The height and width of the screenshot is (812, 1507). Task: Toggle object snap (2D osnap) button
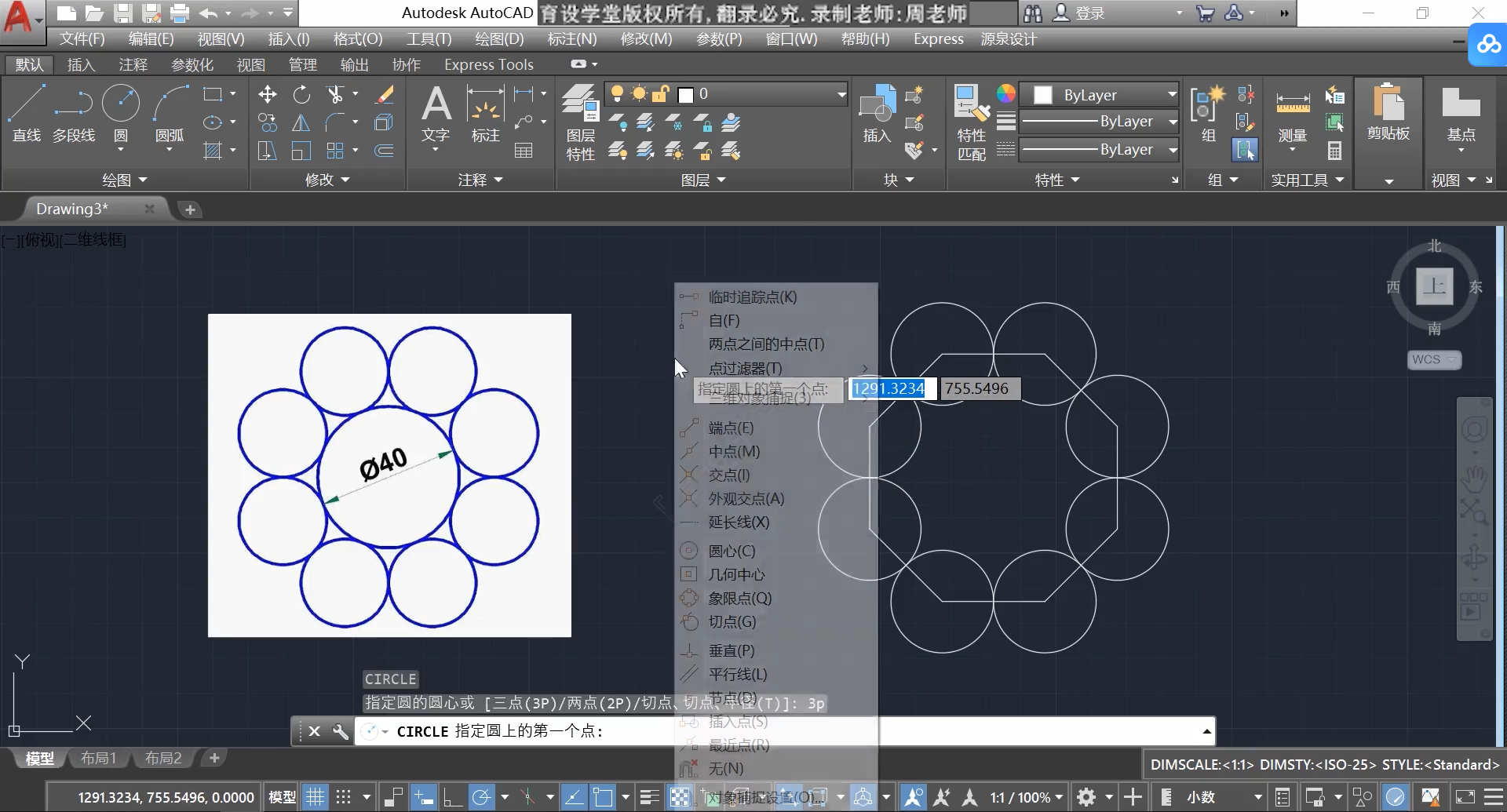coord(603,797)
